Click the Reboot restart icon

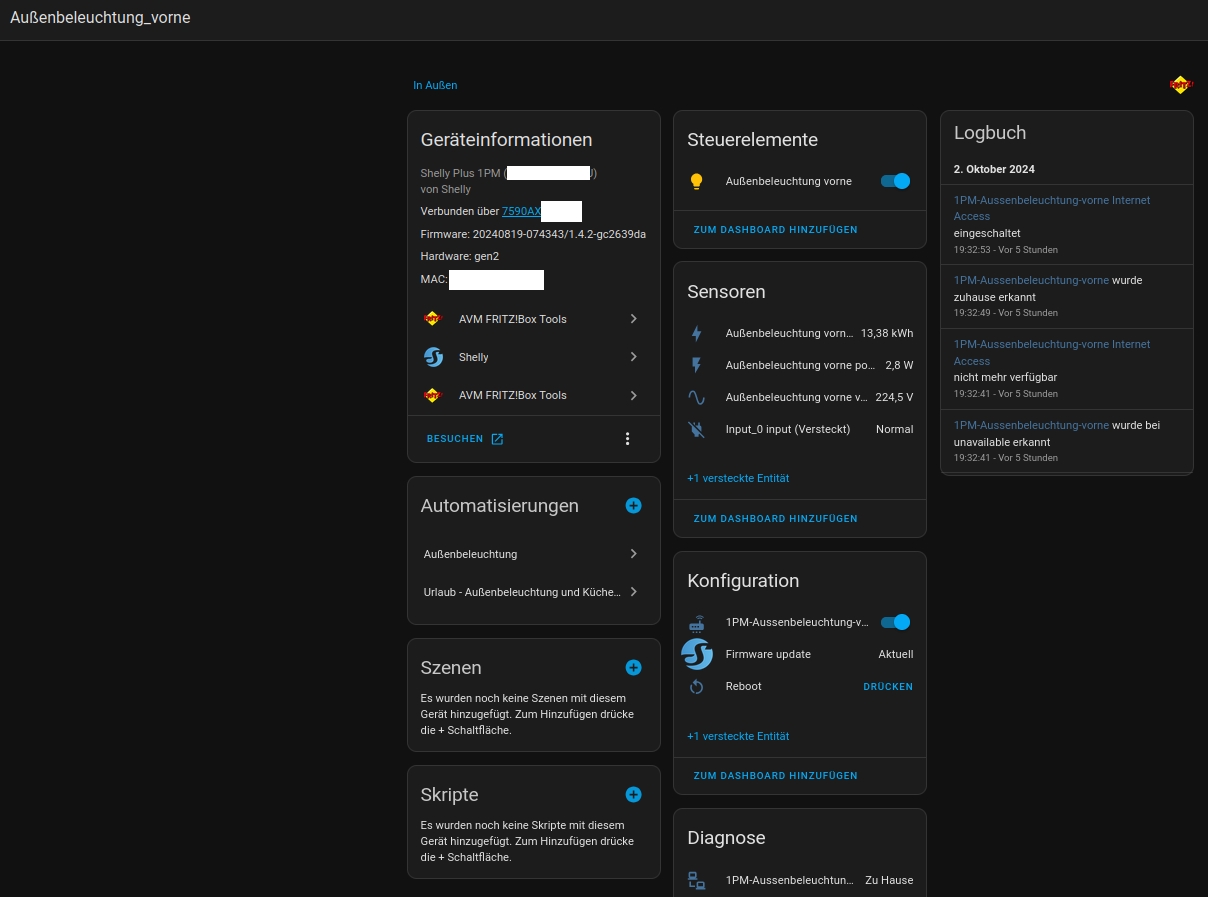coord(697,686)
